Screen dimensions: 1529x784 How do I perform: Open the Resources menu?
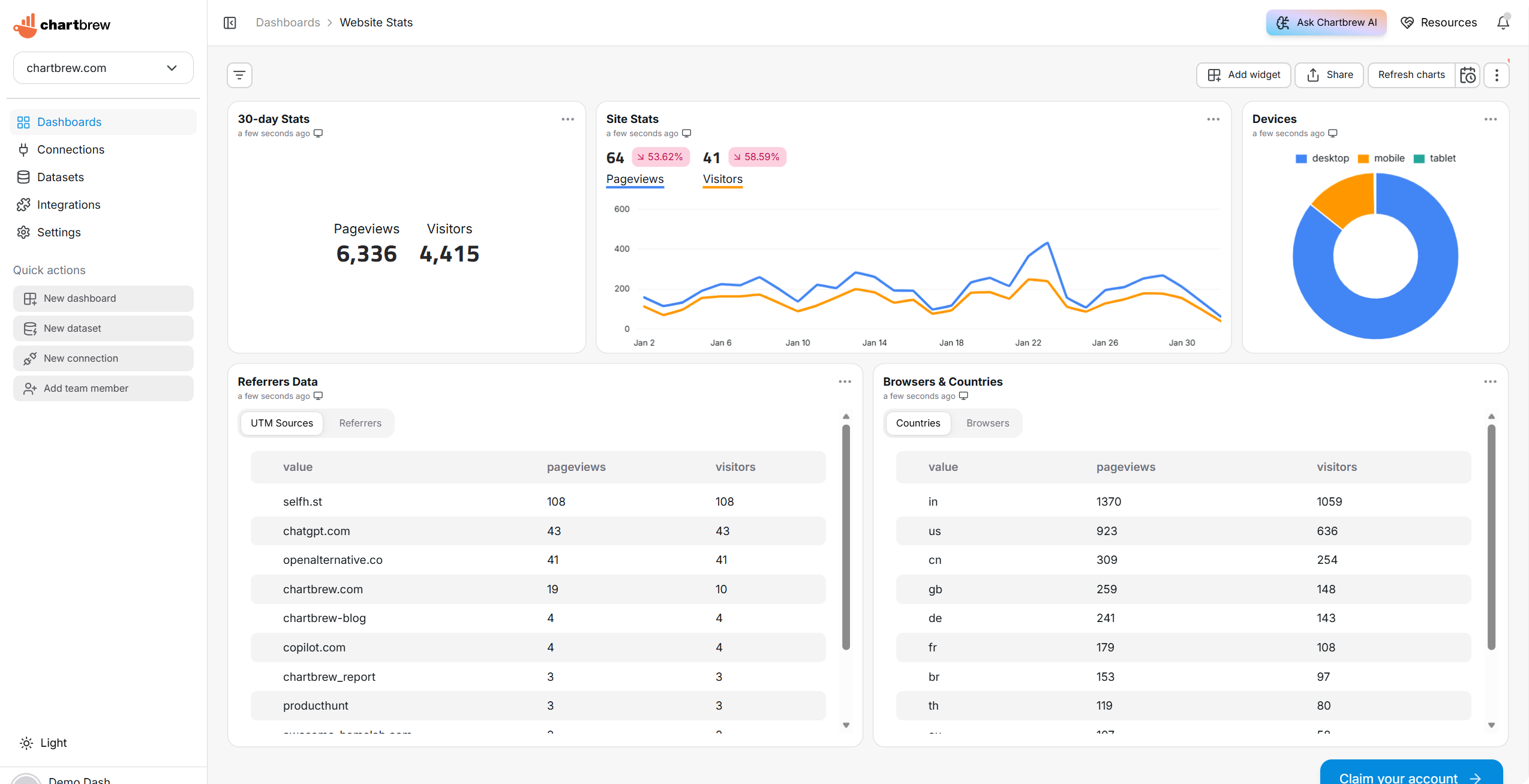[1438, 23]
